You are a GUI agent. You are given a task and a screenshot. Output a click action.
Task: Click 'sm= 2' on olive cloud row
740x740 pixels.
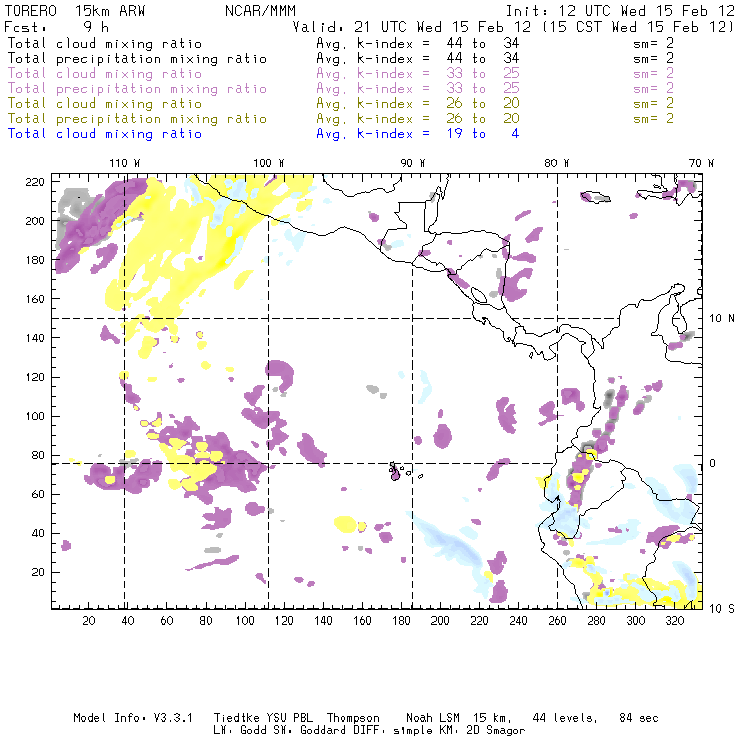[x=653, y=103]
